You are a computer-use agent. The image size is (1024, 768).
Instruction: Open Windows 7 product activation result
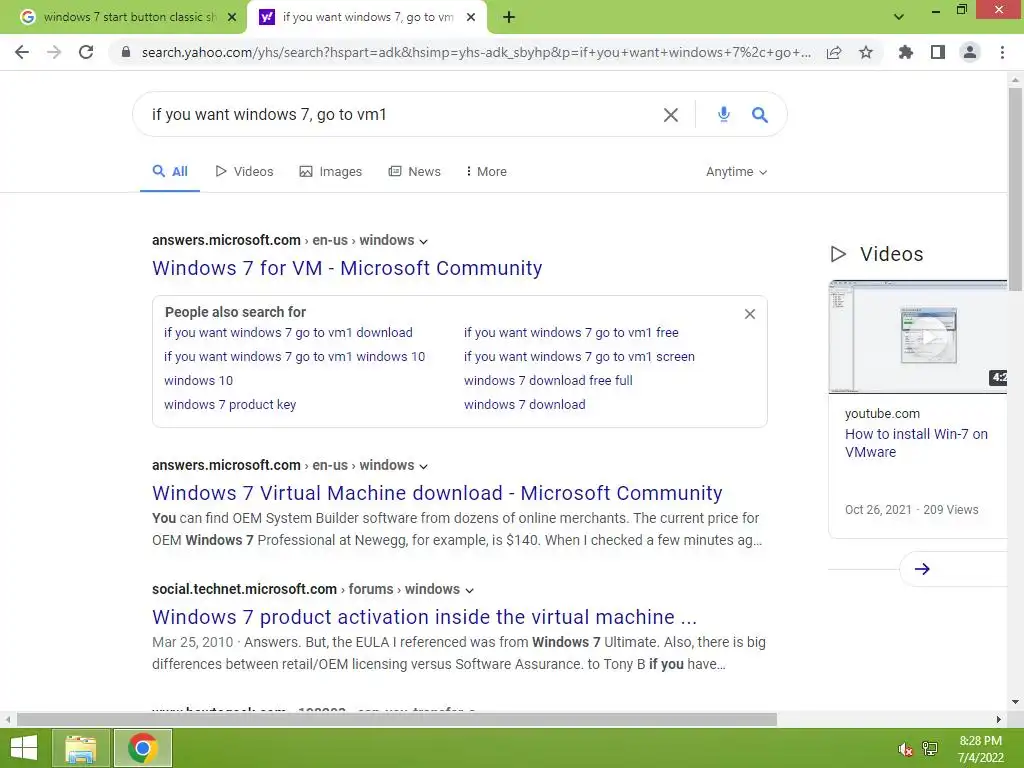coord(424,617)
